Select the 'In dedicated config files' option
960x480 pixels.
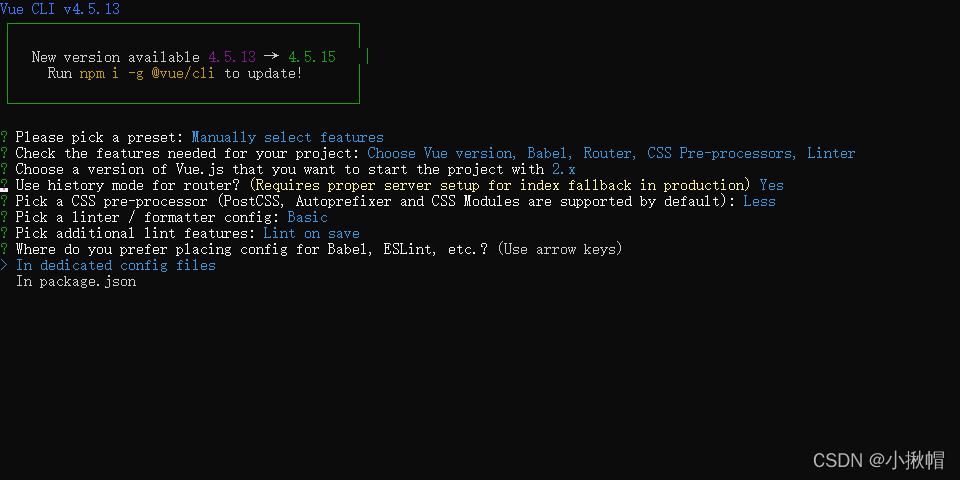(116, 265)
